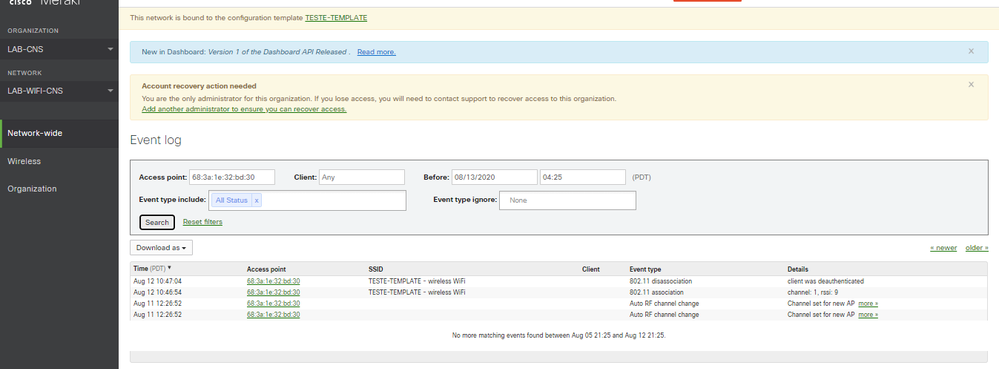The image size is (999, 369).
Task: Click the Event log heading
Action: 155,140
